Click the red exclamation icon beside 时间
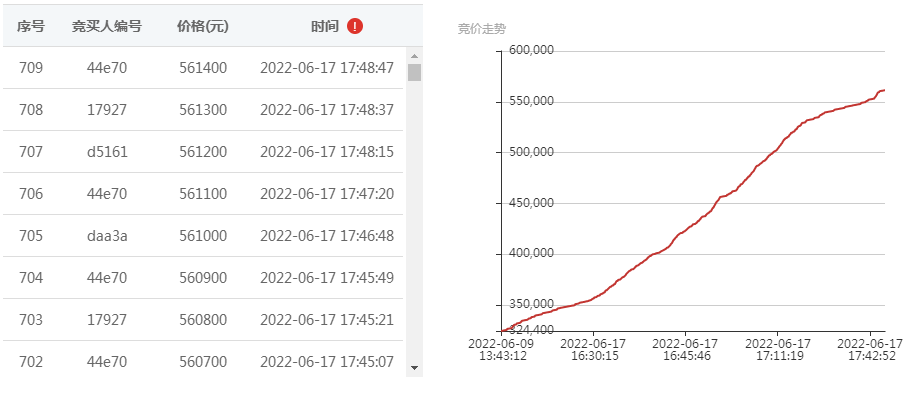The width and height of the screenshot is (918, 416). [355, 26]
